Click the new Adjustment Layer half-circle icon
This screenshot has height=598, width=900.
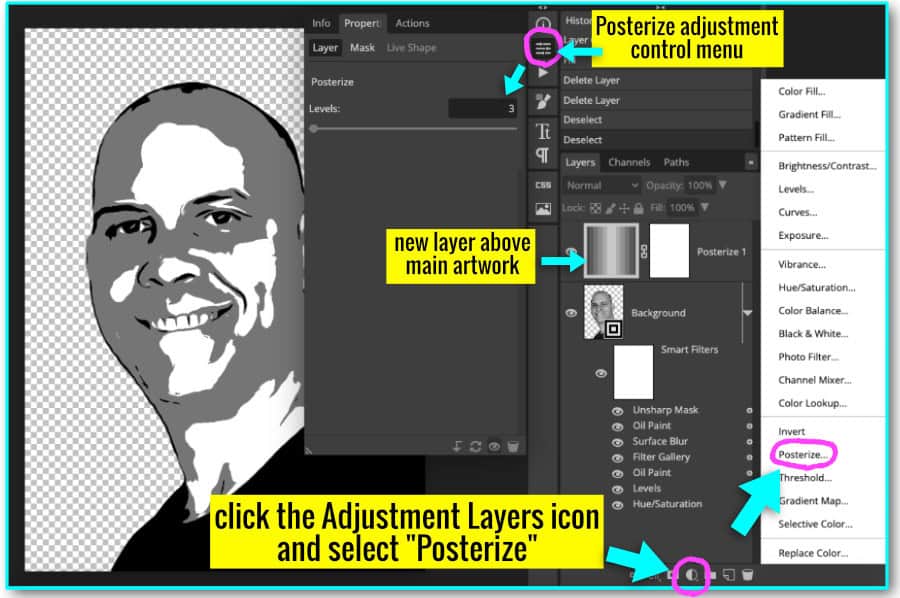tap(692, 574)
